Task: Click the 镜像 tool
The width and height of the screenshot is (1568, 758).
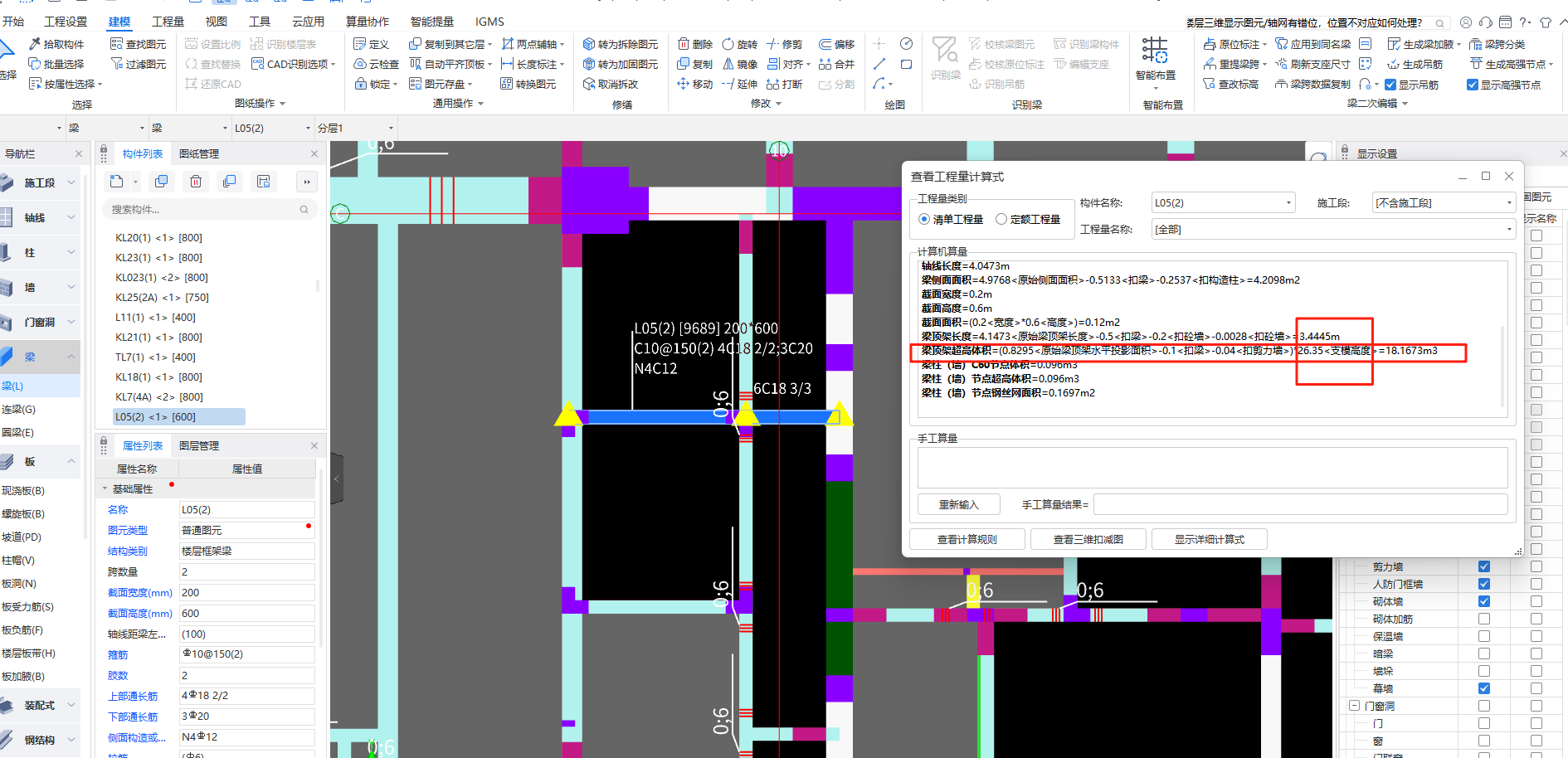Action: click(739, 64)
